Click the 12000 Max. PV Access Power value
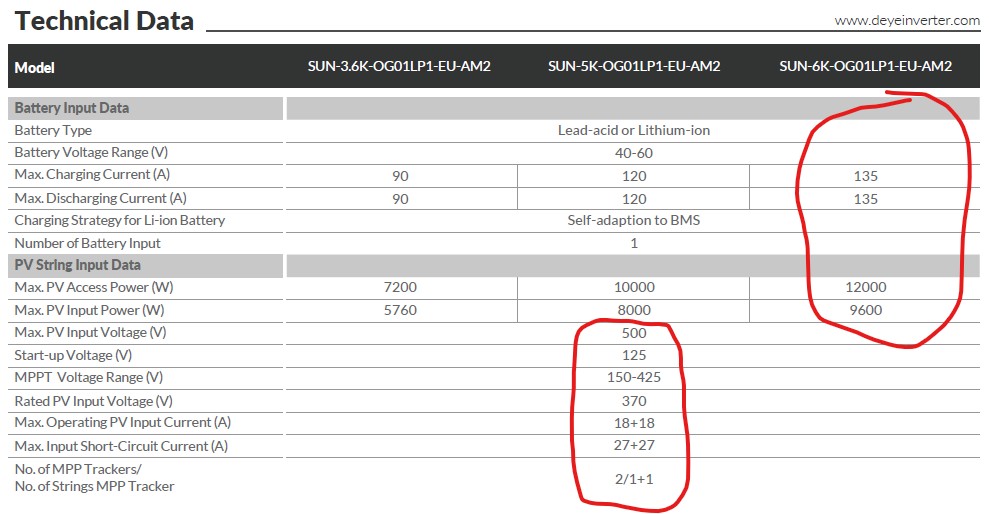Viewport: 989px width, 514px height. (865, 287)
